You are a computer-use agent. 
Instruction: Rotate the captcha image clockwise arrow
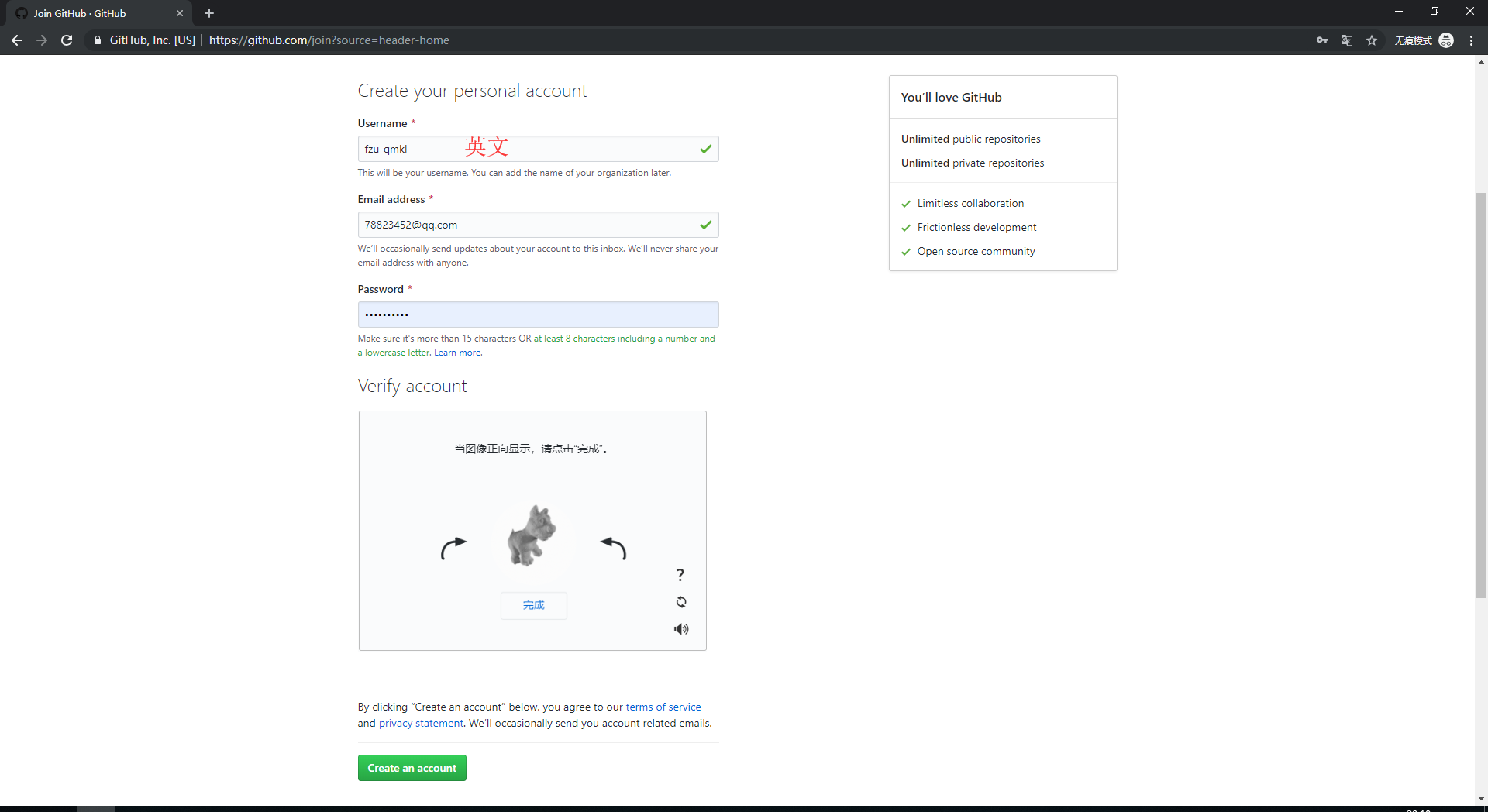[x=453, y=548]
